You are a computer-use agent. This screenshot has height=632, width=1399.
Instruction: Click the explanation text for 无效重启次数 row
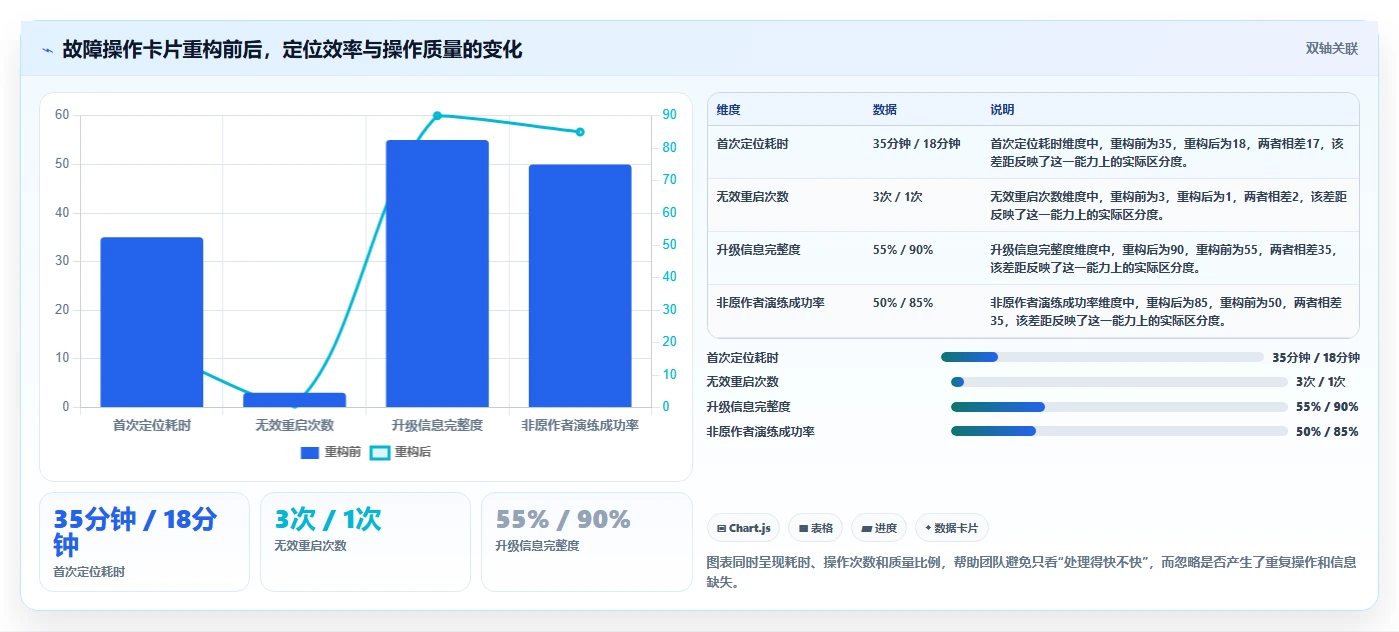[1168, 205]
